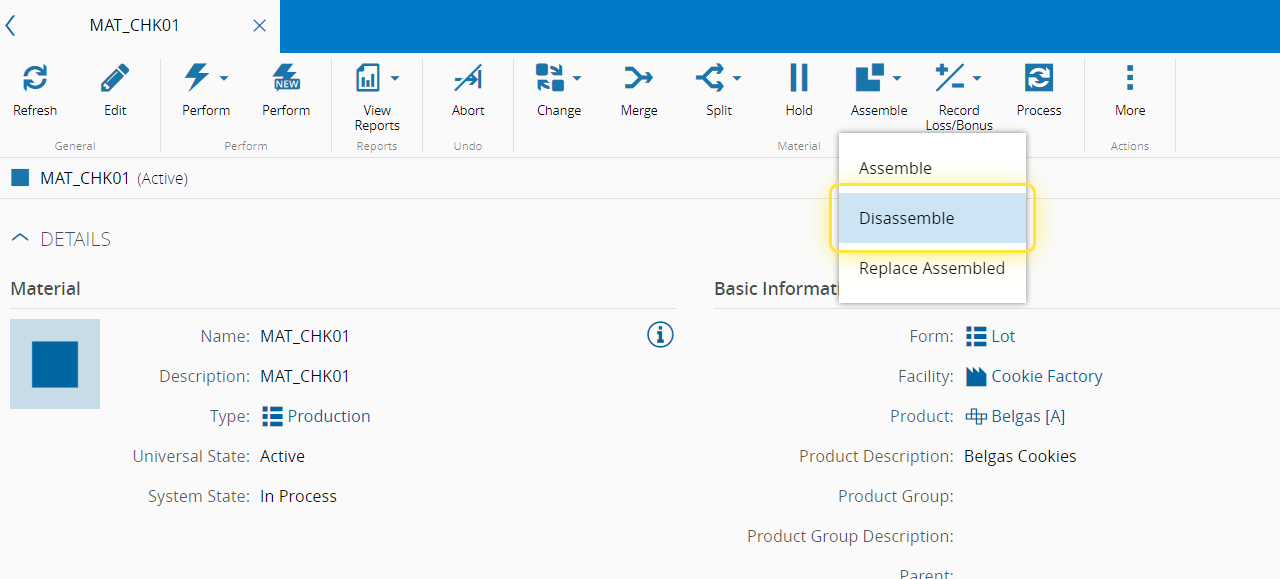Expand the Change dropdown arrow
This screenshot has height=579, width=1280.
tap(577, 78)
